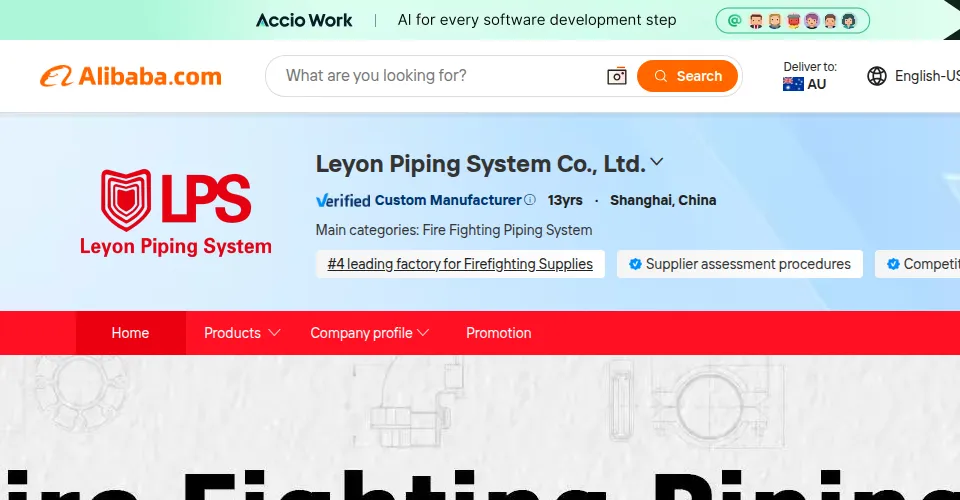Viewport: 960px width, 500px height.
Task: Click the Australian flag icon
Action: pyautogui.click(x=793, y=84)
